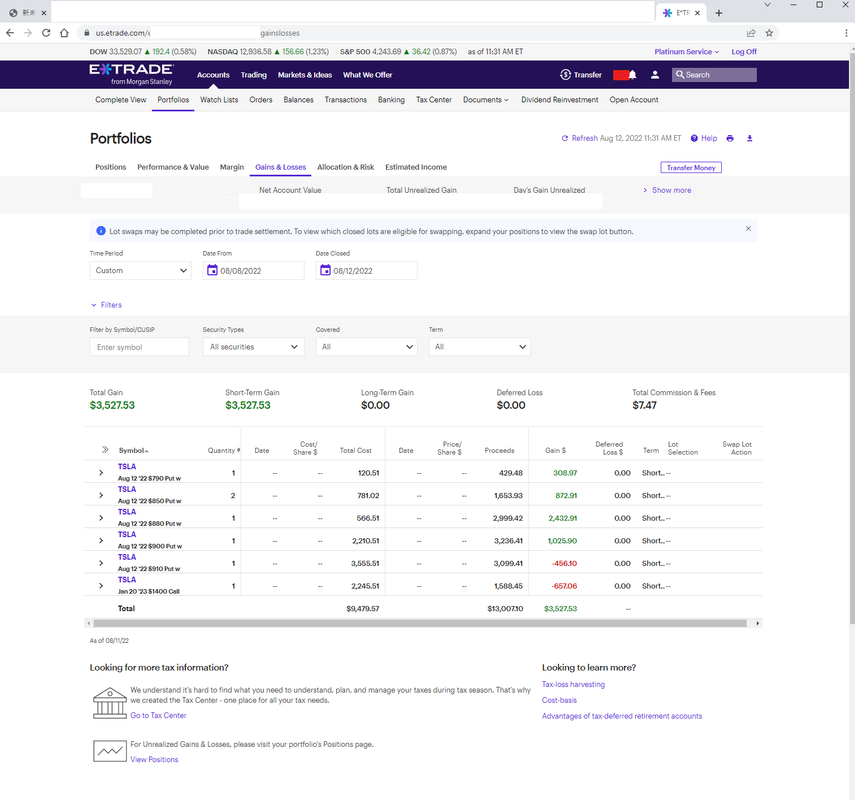Image resolution: width=855 pixels, height=800 pixels.
Task: Open the notifications bell
Action: 632,75
